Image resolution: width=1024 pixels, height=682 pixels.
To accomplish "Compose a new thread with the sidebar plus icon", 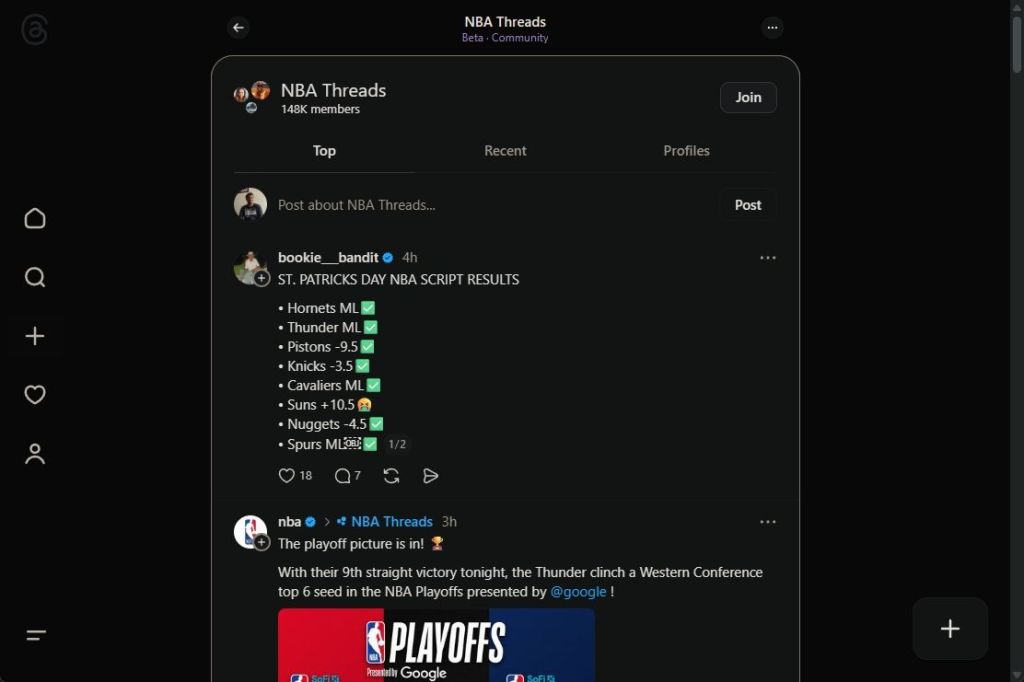I will 35,336.
